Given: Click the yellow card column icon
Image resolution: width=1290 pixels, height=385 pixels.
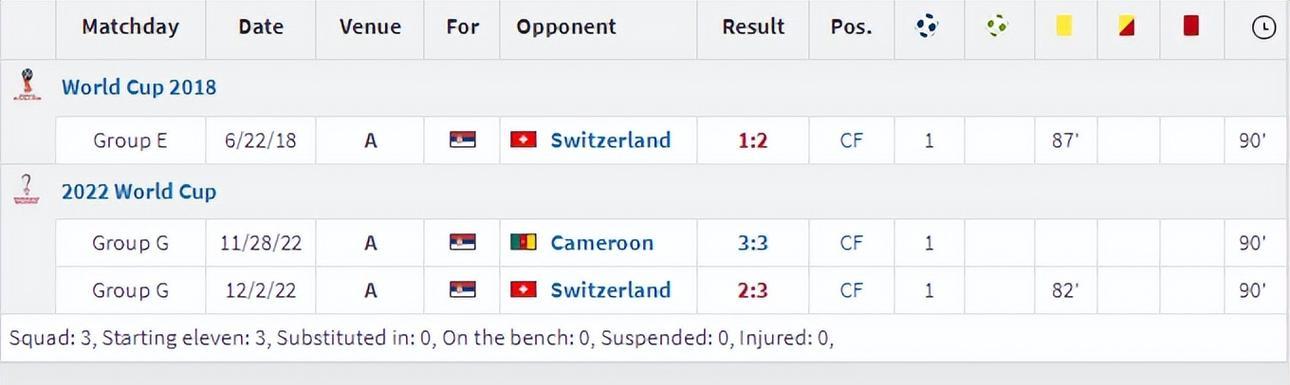Looking at the screenshot, I should coord(1063,26).
